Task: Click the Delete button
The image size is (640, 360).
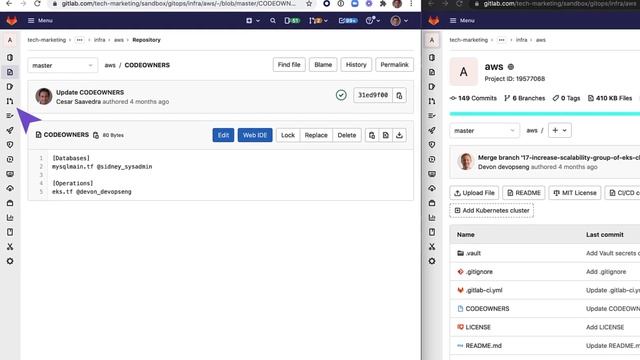Action: 347,135
